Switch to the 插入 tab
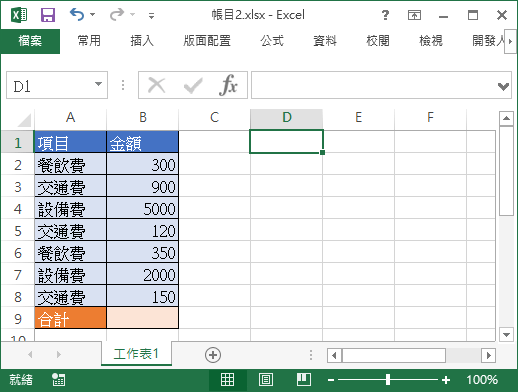 142,41
